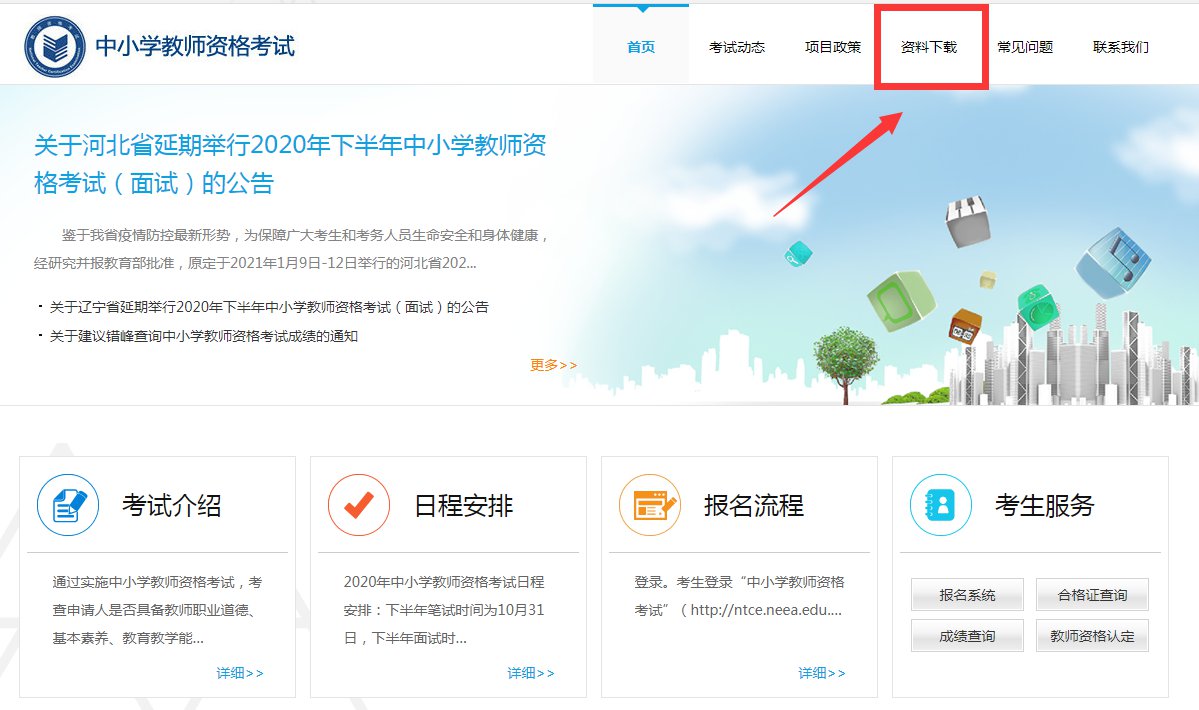Expand news list with 更多>>

click(553, 365)
